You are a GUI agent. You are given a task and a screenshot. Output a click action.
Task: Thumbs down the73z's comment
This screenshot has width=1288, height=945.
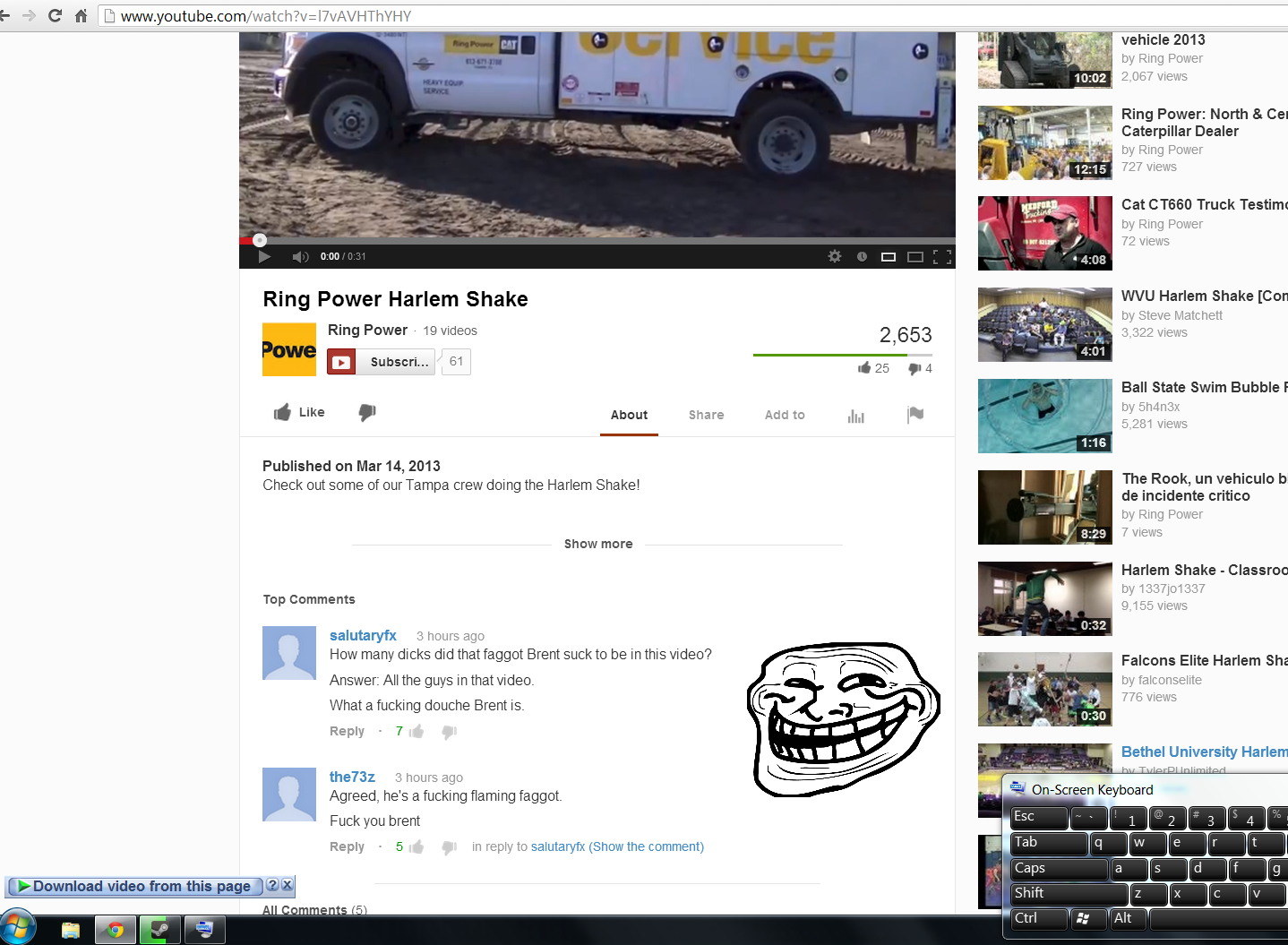click(450, 848)
